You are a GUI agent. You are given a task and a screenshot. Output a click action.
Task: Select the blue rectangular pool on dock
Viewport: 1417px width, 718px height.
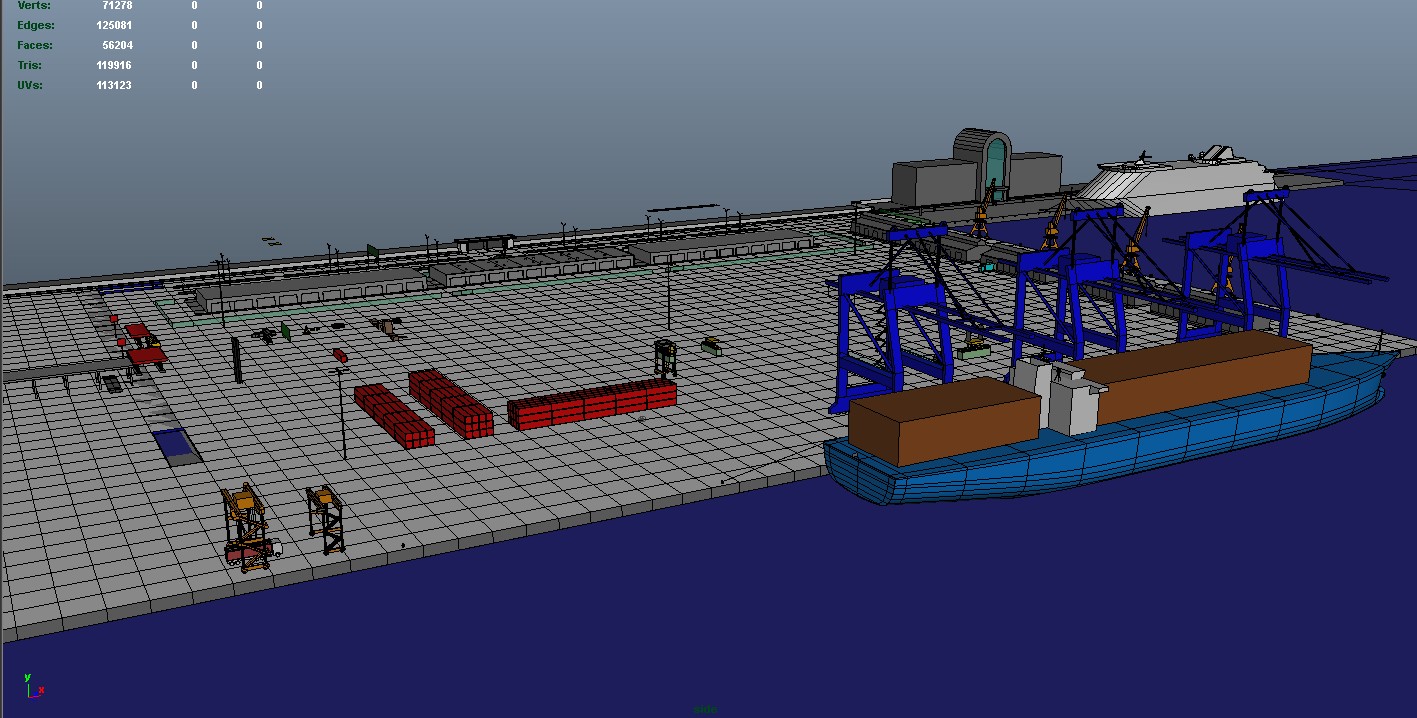(176, 444)
